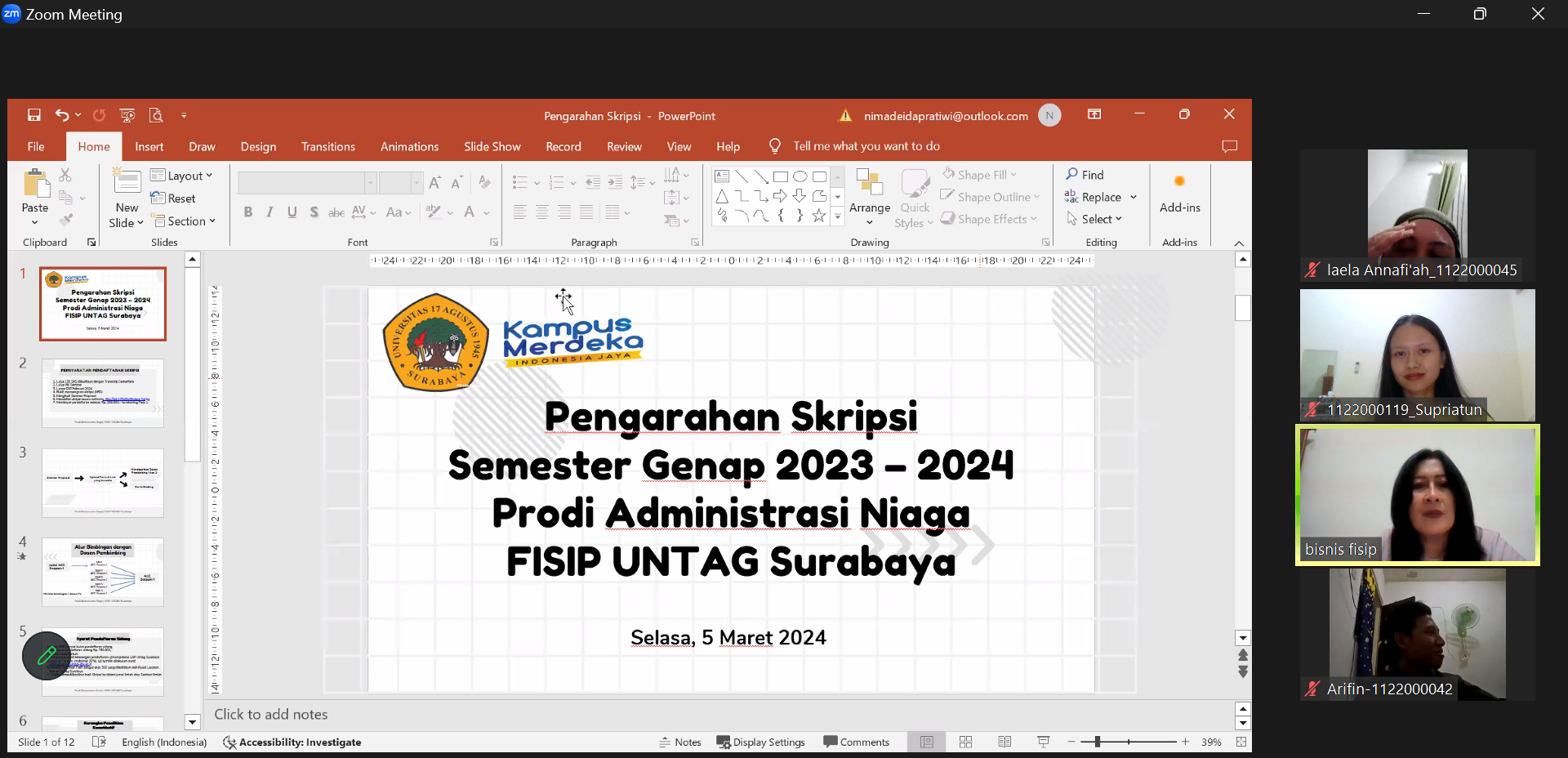Open Shape Effects dropdown

(988, 218)
